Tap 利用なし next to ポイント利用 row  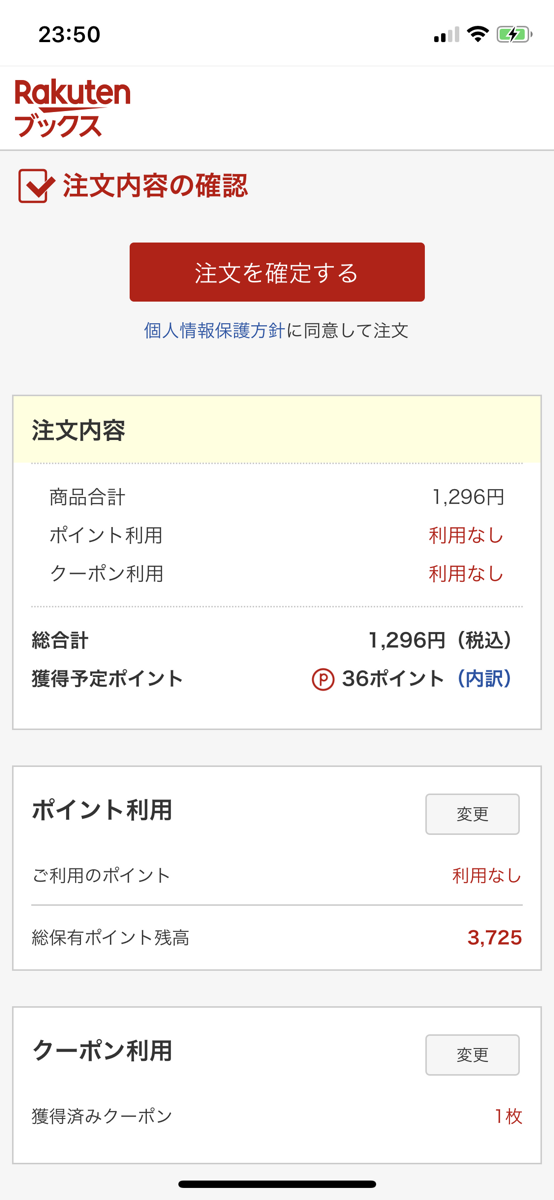(x=466, y=536)
